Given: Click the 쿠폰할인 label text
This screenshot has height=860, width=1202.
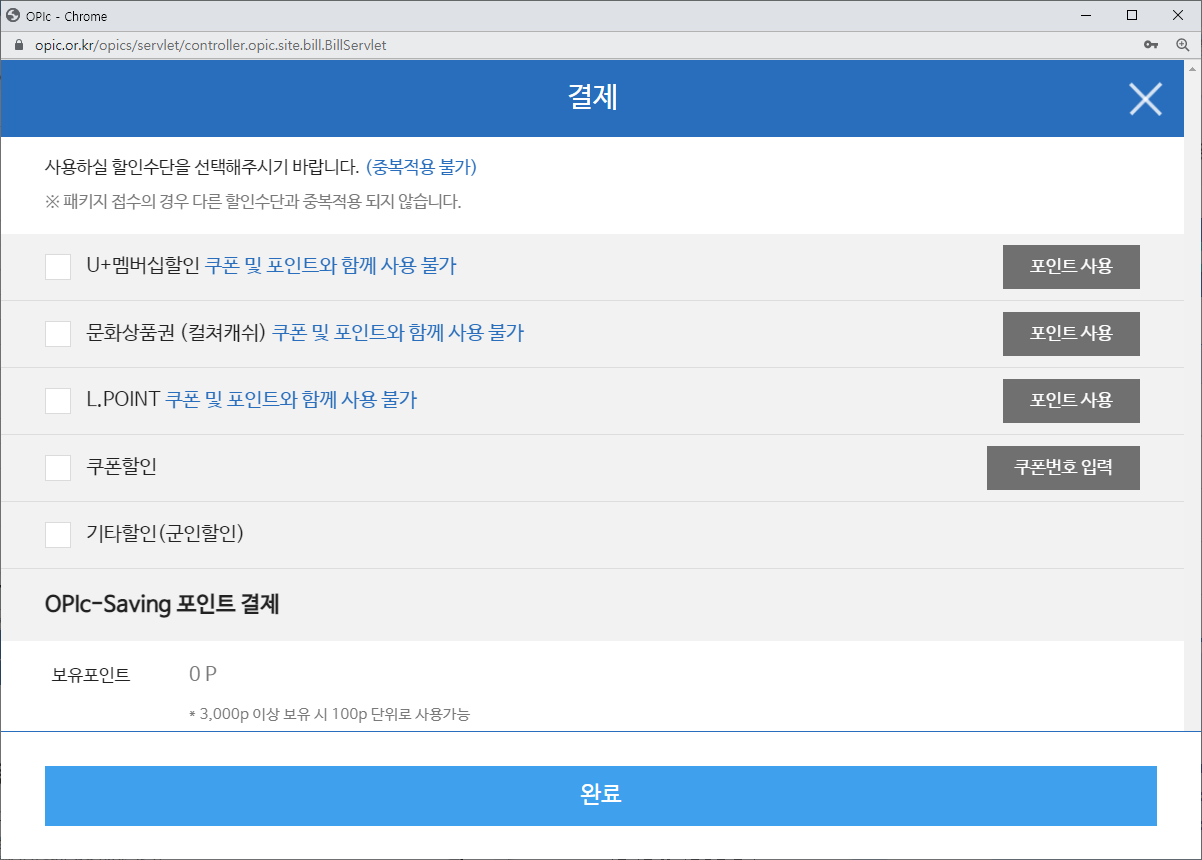Looking at the screenshot, I should pyautogui.click(x=122, y=467).
